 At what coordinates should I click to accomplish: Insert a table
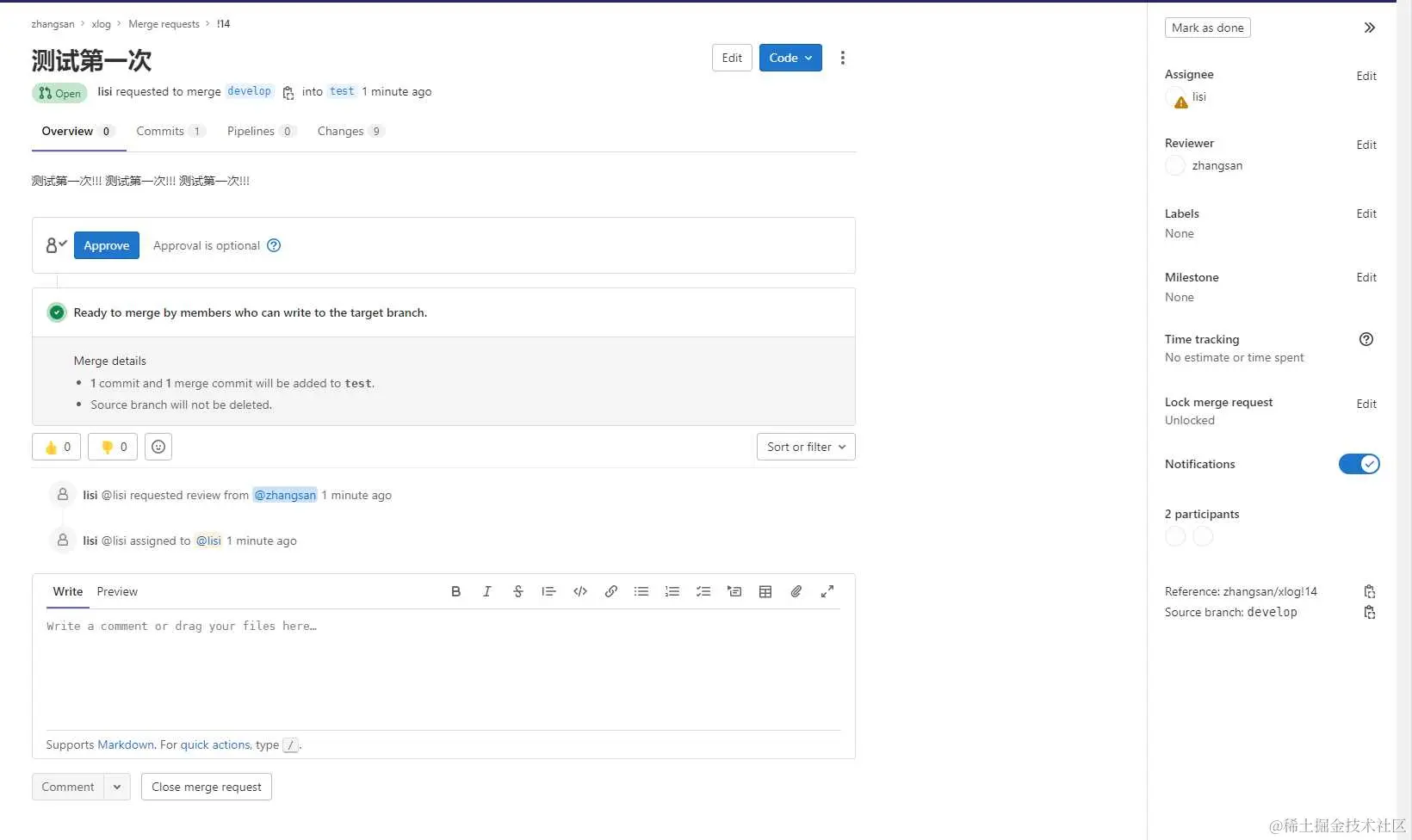[x=765, y=591]
